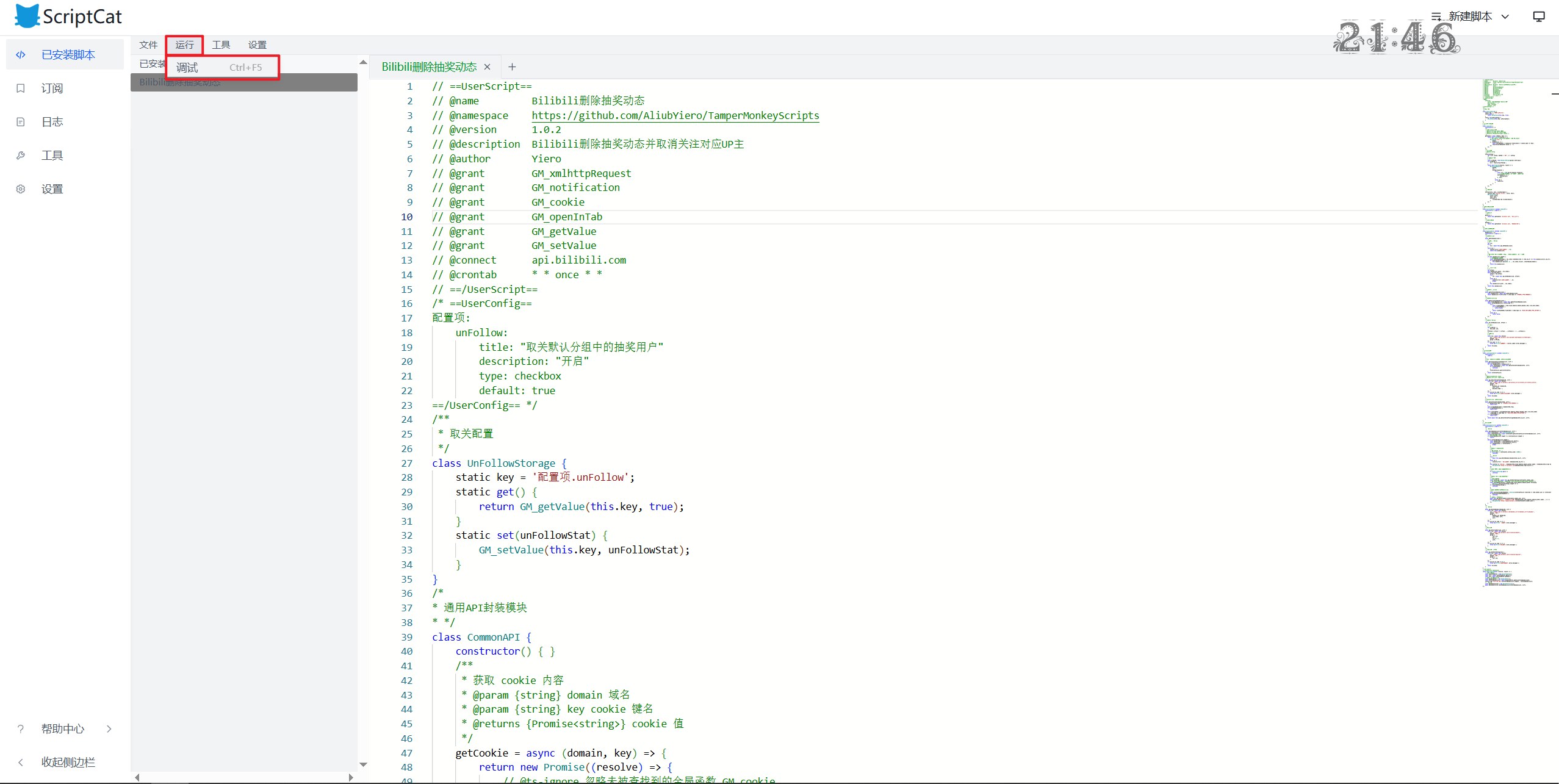Expand the 新建脚本 dropdown arrow
Image resolution: width=1559 pixels, height=784 pixels.
point(1505,16)
